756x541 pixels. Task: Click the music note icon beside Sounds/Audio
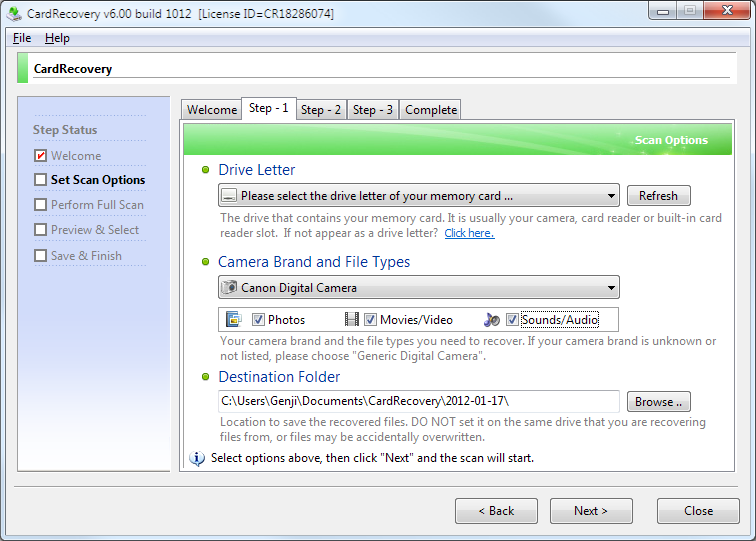coord(492,319)
